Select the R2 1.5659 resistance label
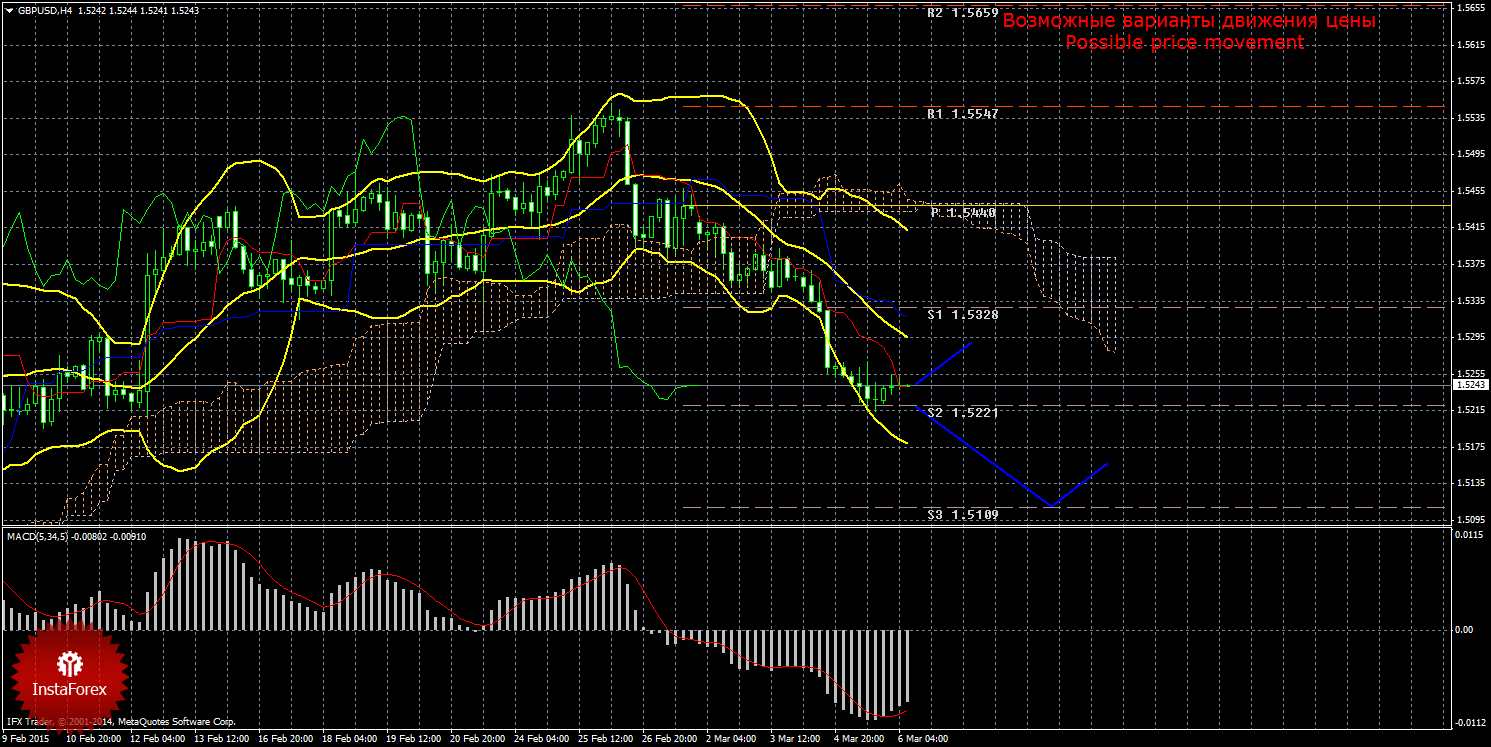The image size is (1491, 747). click(x=962, y=14)
